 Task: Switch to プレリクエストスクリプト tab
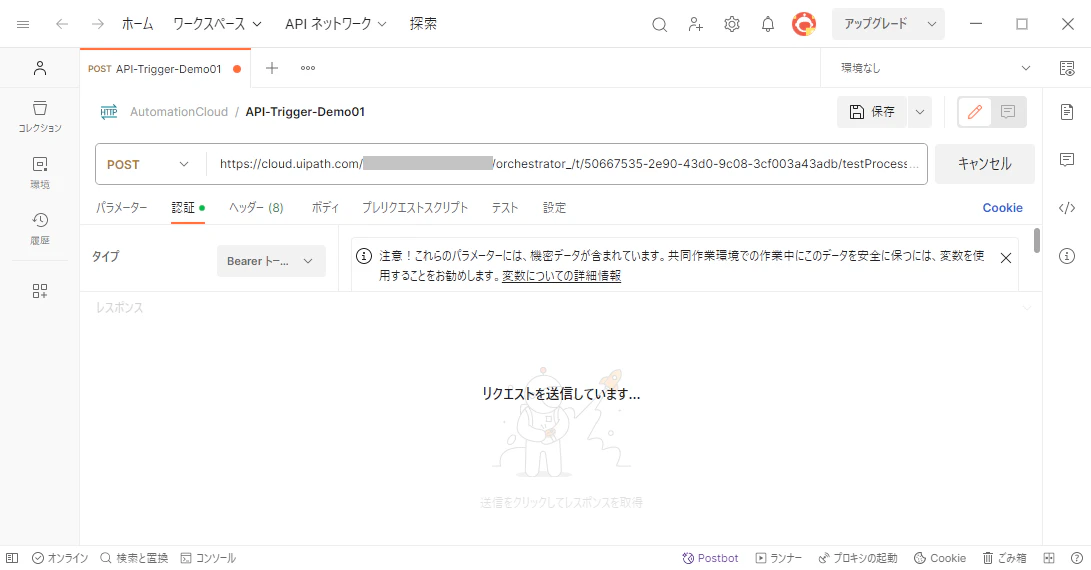tap(415, 207)
